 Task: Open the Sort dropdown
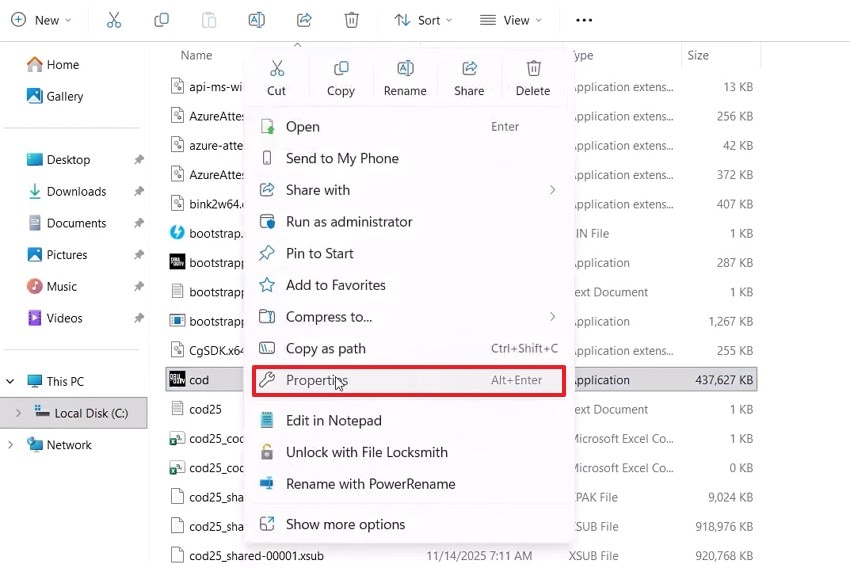[423, 20]
